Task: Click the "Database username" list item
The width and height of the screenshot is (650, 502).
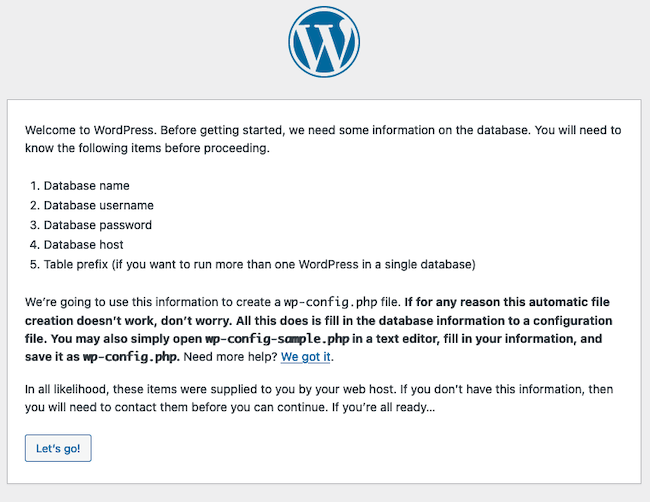Action: click(98, 205)
